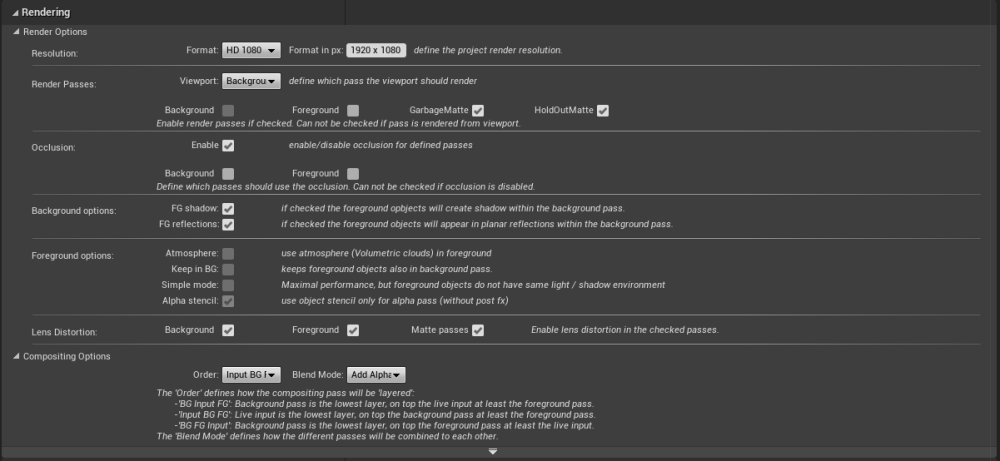The width and height of the screenshot is (1000, 461).
Task: Enable the Foreground render pass checkbox
Action: tap(353, 110)
